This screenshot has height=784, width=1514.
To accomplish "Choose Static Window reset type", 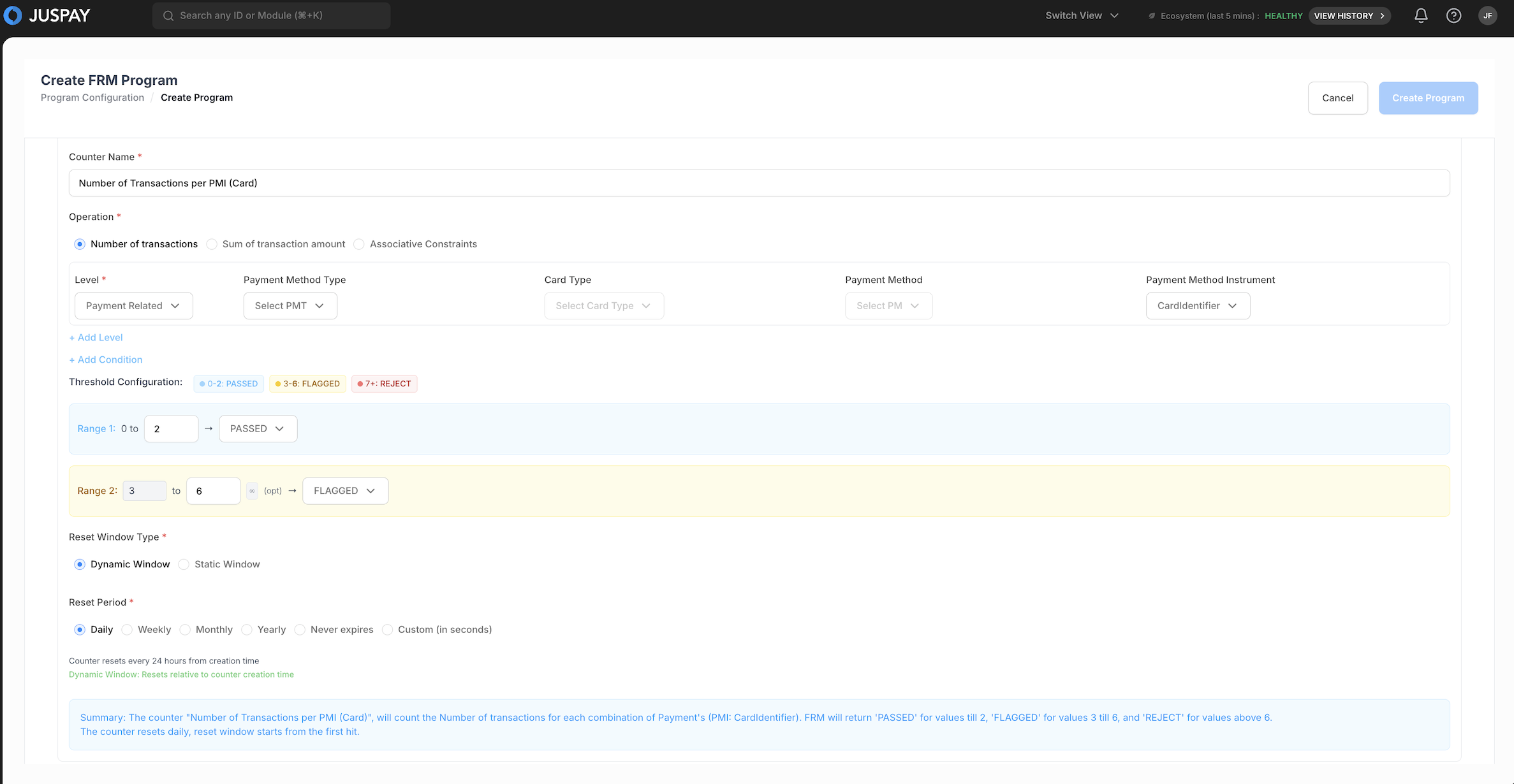I will [184, 564].
